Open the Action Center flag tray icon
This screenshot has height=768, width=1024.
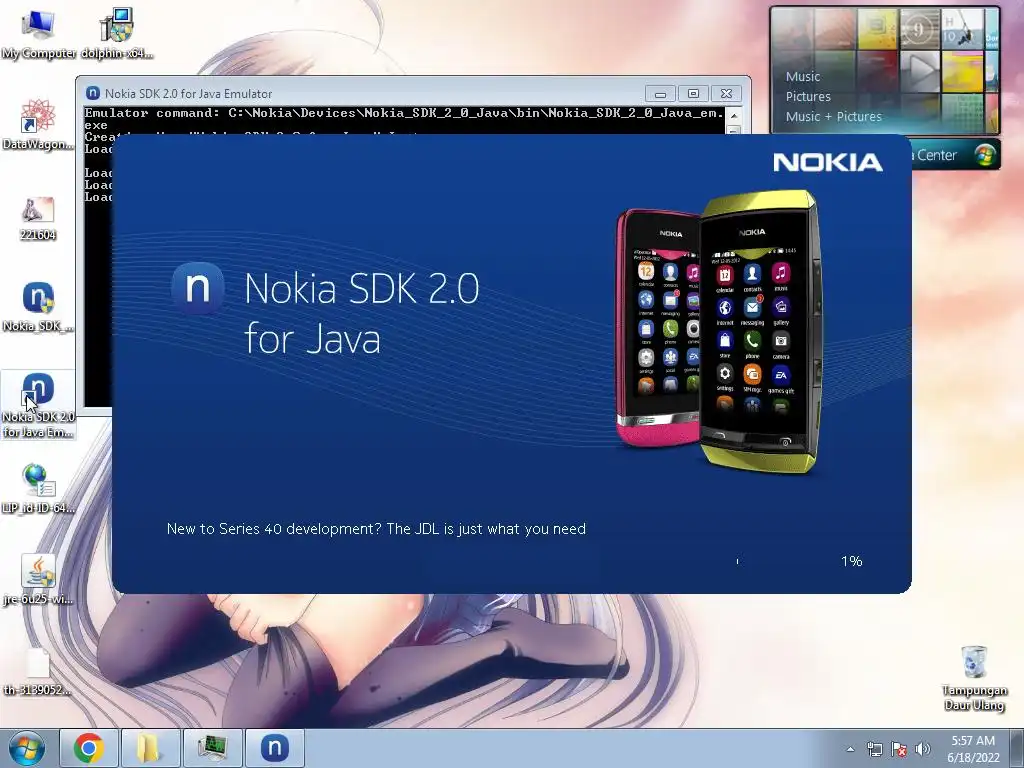899,749
